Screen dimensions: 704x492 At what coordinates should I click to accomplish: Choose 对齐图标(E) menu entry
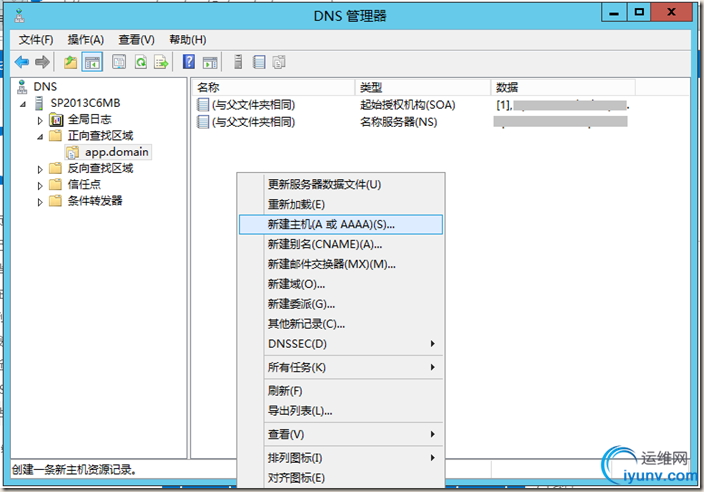pyautogui.click(x=341, y=478)
